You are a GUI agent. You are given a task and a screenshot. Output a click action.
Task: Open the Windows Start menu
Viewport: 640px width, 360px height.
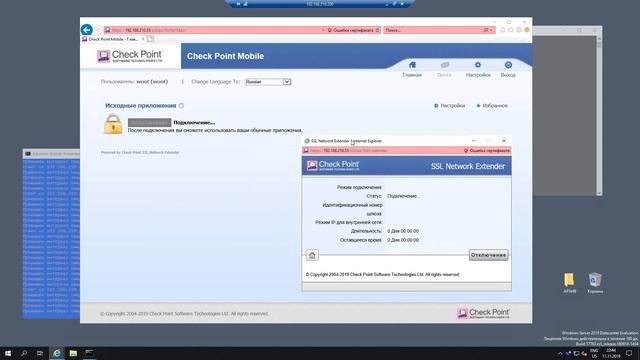point(8,353)
